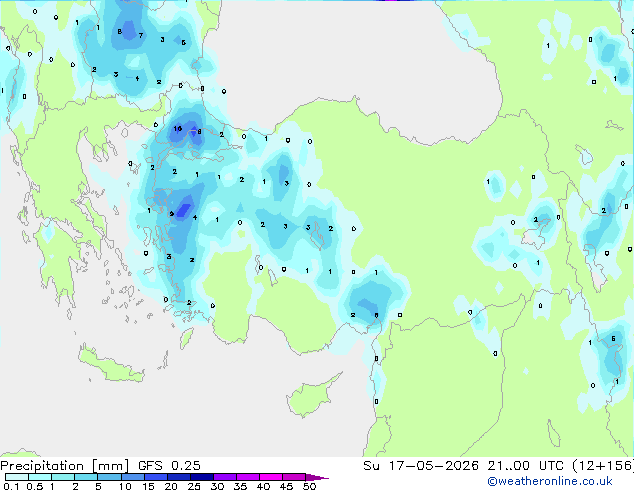634x490 pixels.
Task: Click the over-50 mm arrow at legend end
Action: coord(317,477)
